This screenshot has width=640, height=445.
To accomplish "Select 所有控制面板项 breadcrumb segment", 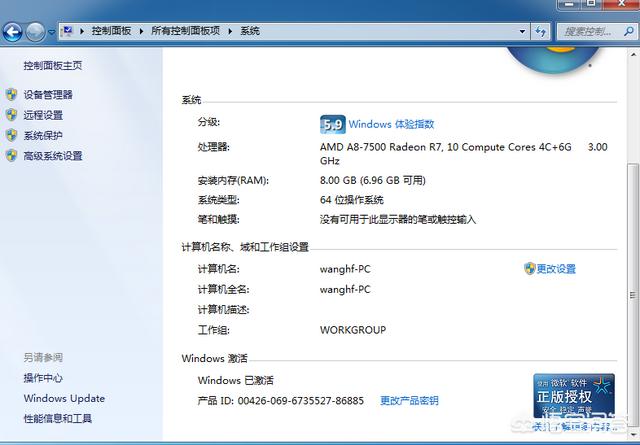I will click(x=185, y=31).
